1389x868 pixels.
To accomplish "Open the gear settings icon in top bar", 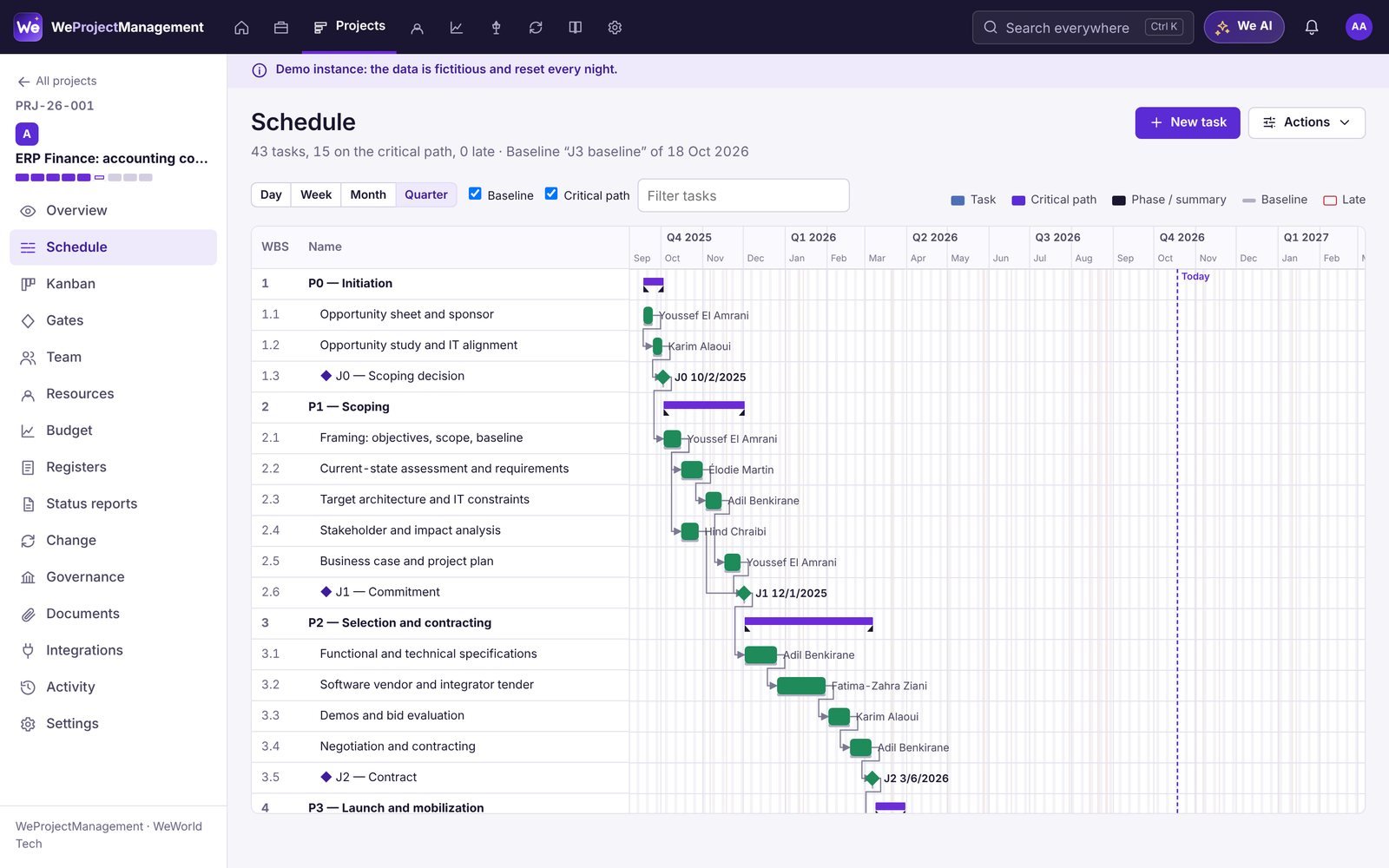I will pyautogui.click(x=615, y=27).
